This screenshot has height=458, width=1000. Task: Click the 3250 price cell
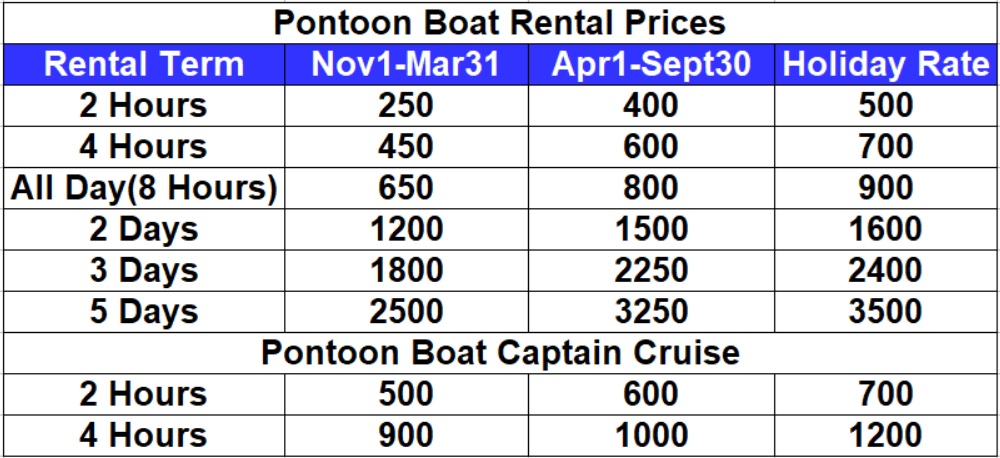pos(651,312)
